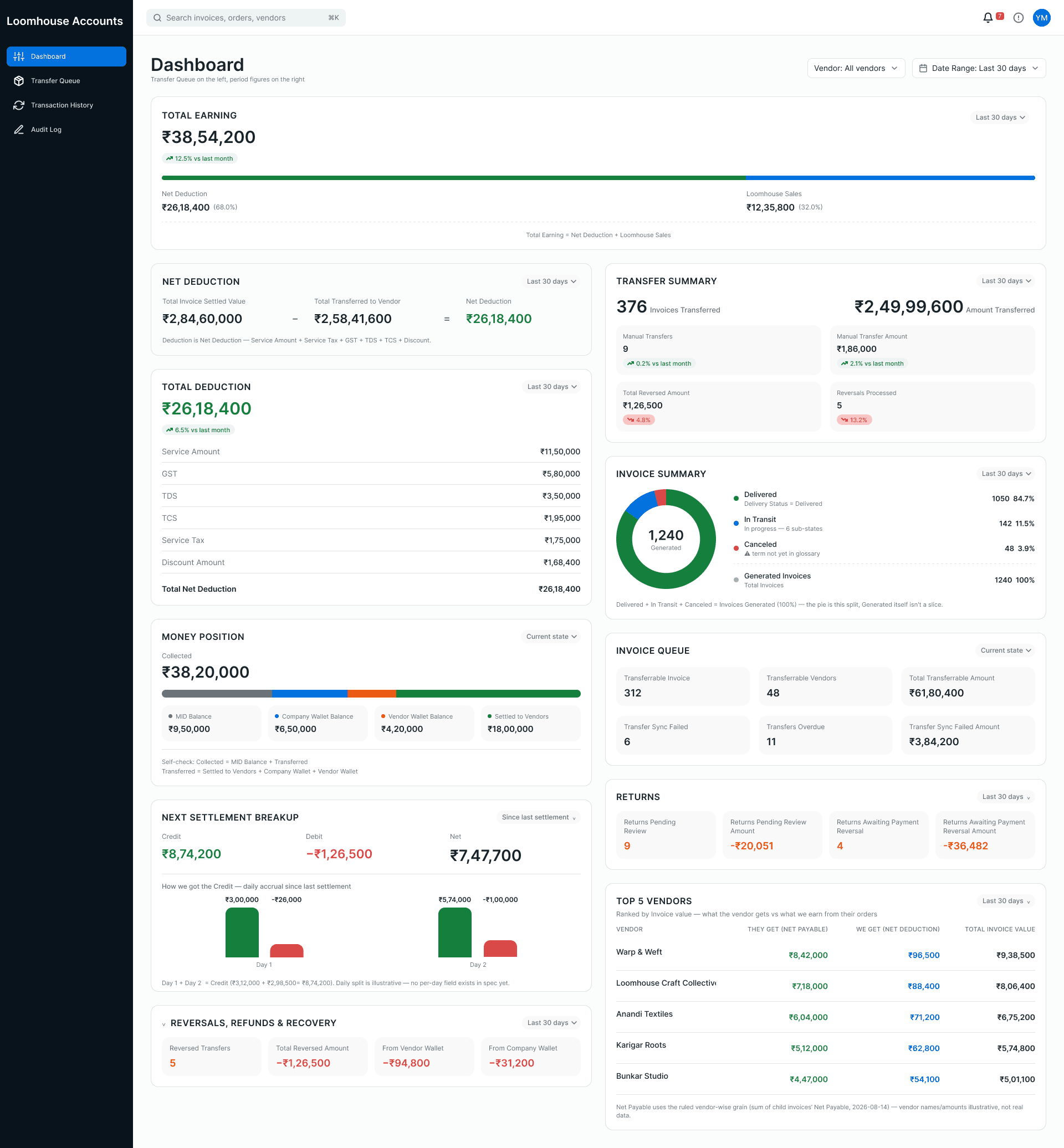Screen dimensions: 1064x1148
Task: Click the Transaction History refresh icon
Action: pos(19,105)
